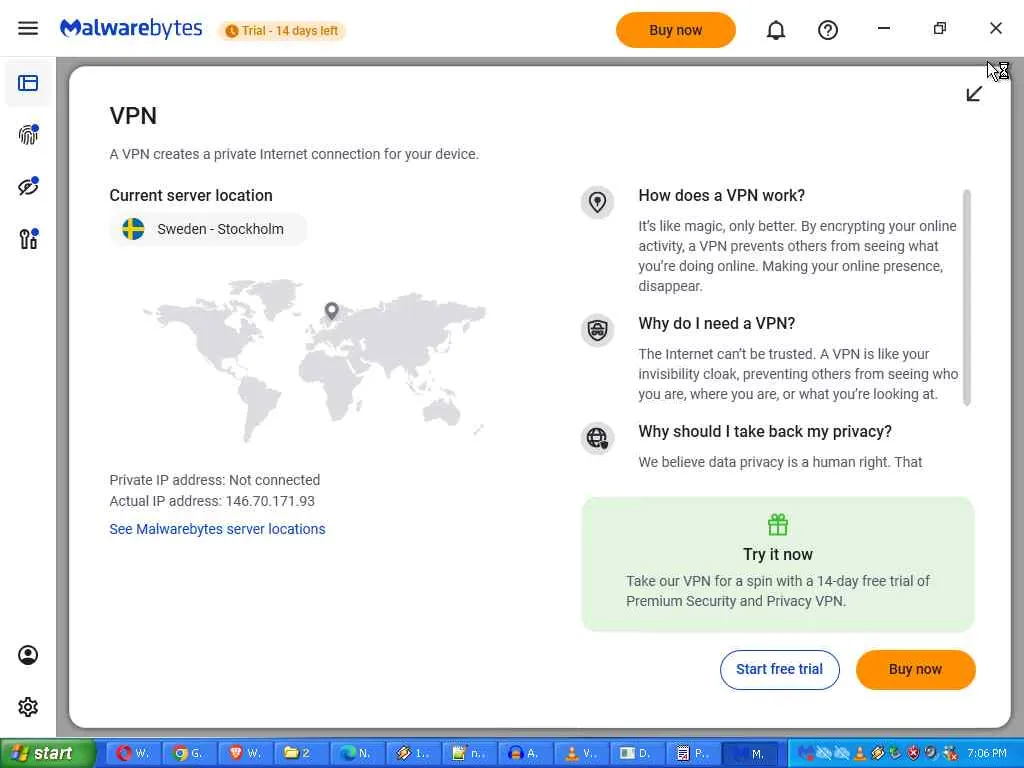The image size is (1024, 768).
Task: Click the Buy now button at card bottom
Action: coord(915,669)
